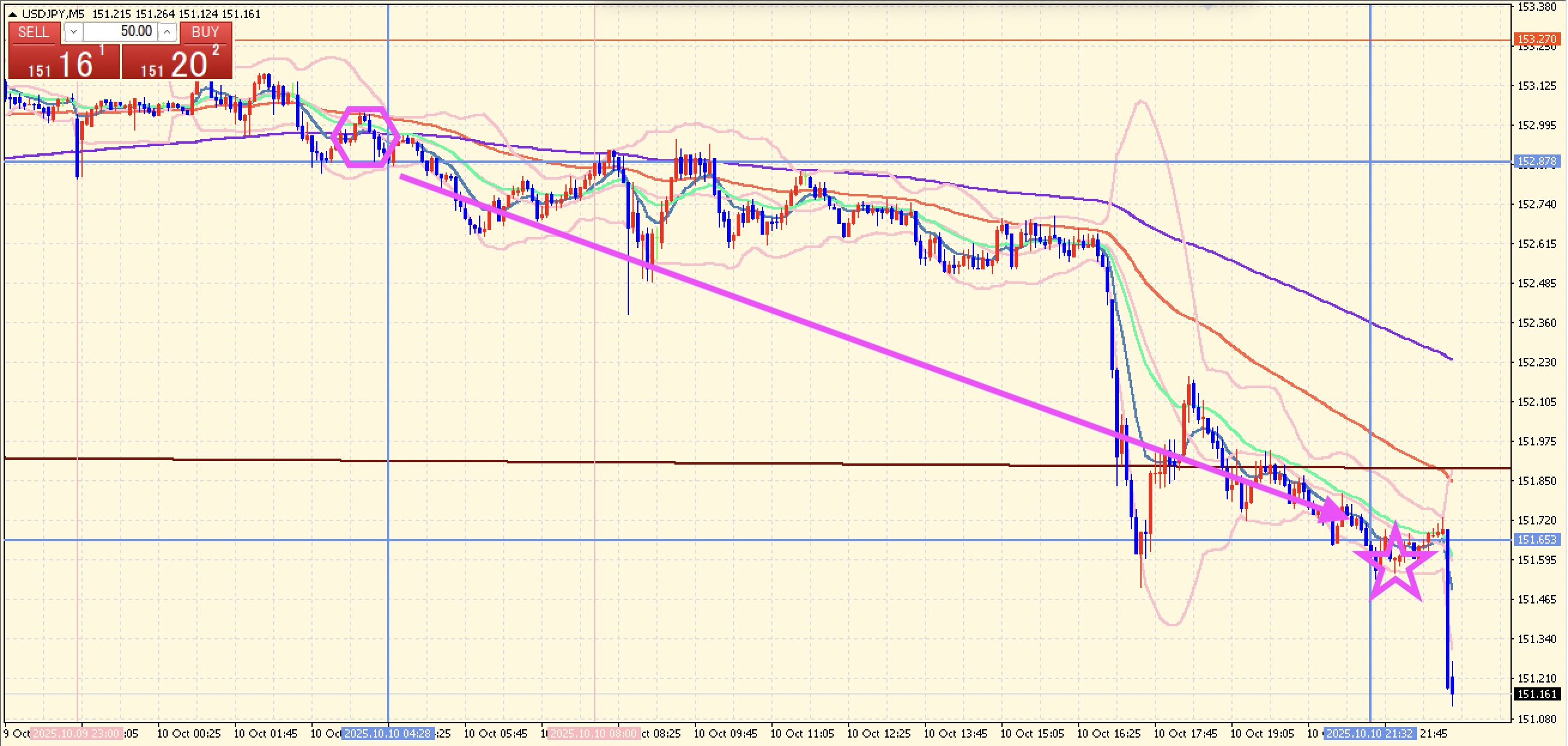
Task: Click the 2025.10.10 04:28 time marker
Action: point(388,734)
